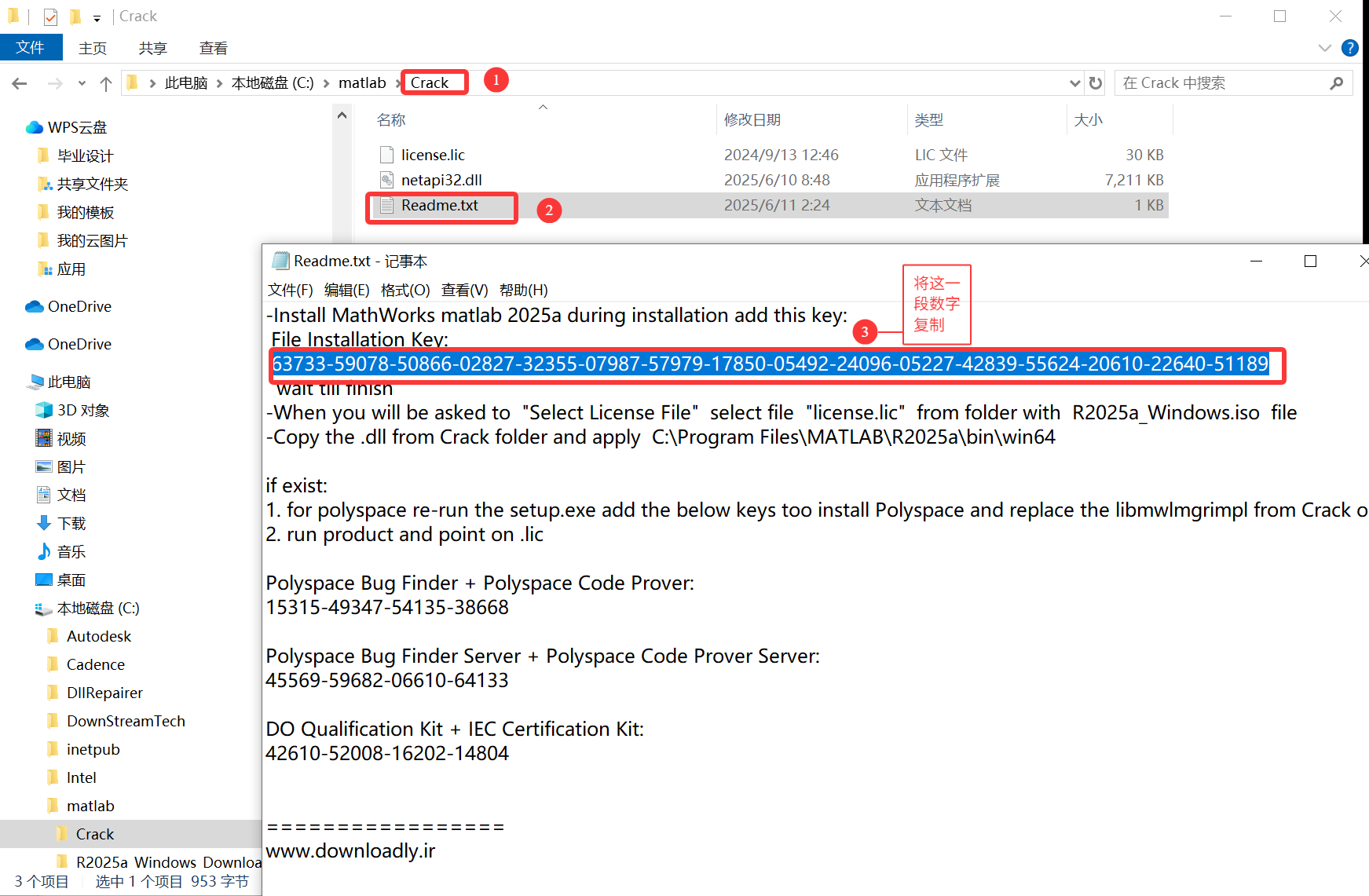Viewport: 1369px width, 896px height.
Task: Select the 毕业设计 folder icon
Action: [x=44, y=155]
